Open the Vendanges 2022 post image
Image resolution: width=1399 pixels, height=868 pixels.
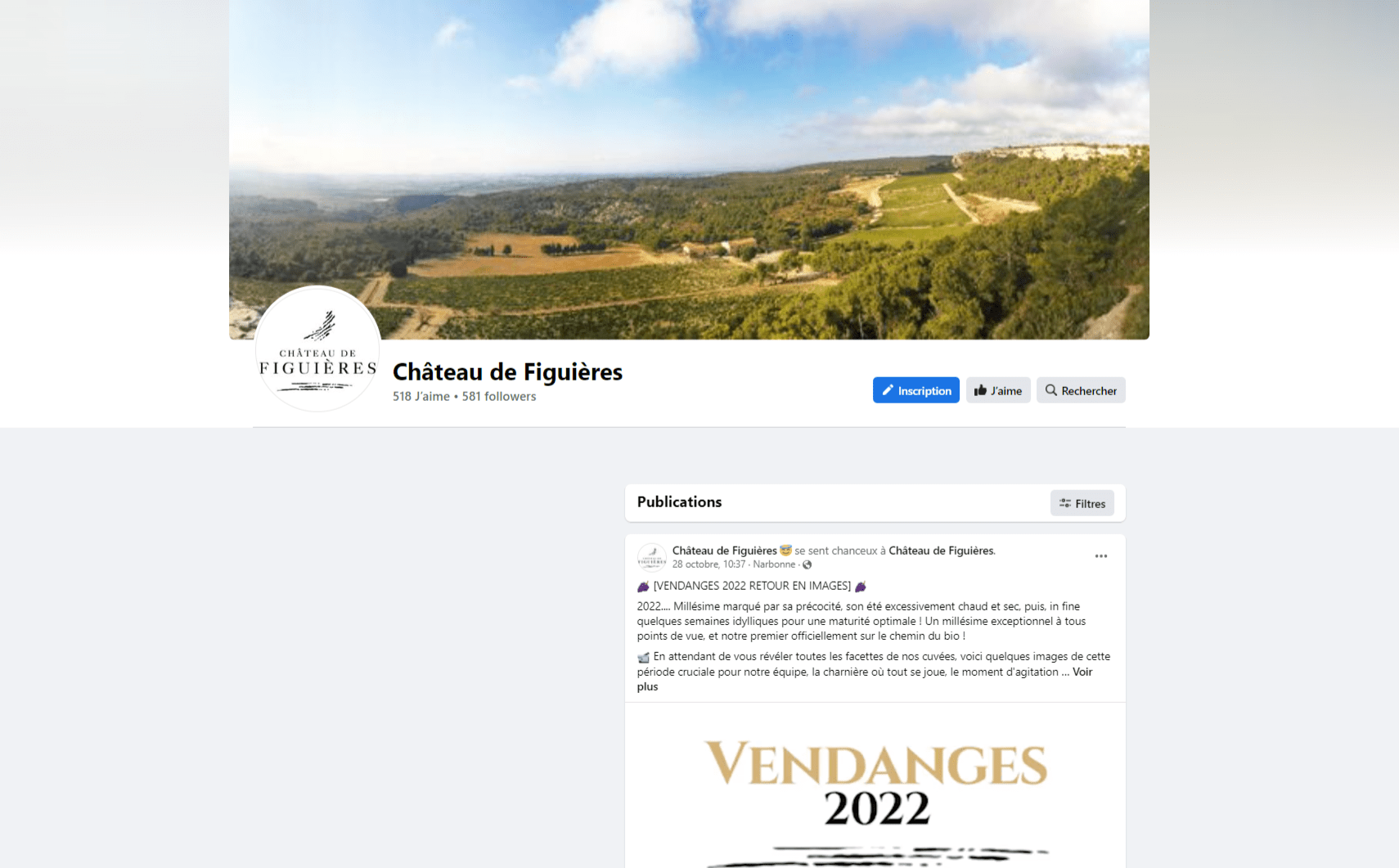tap(875, 785)
